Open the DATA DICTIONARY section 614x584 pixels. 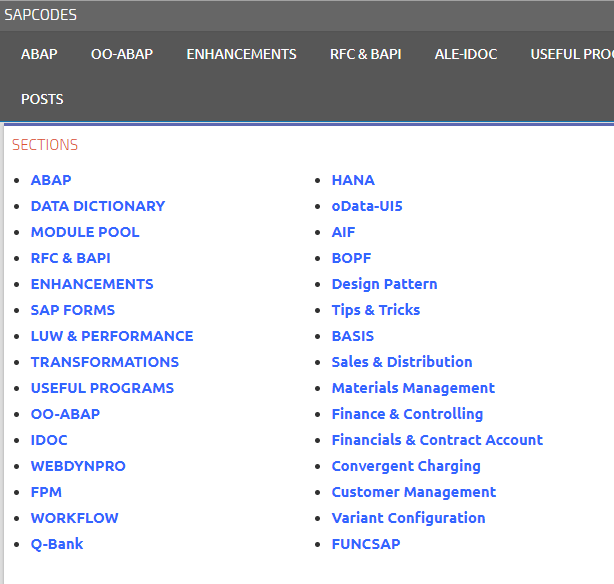[x=98, y=206]
